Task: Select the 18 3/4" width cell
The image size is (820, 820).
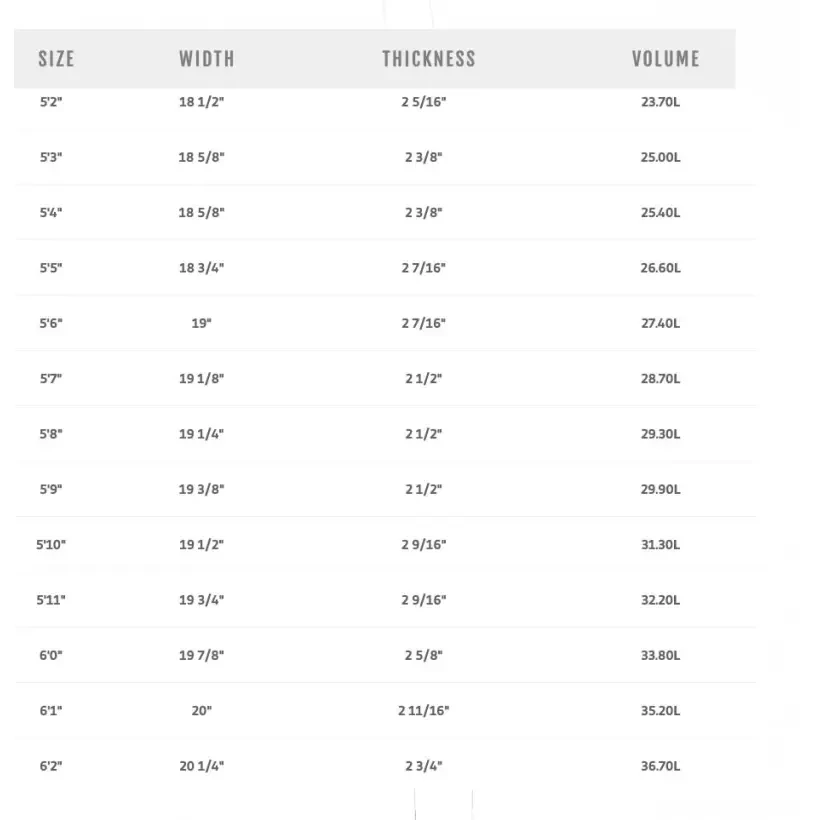Action: (x=202, y=268)
